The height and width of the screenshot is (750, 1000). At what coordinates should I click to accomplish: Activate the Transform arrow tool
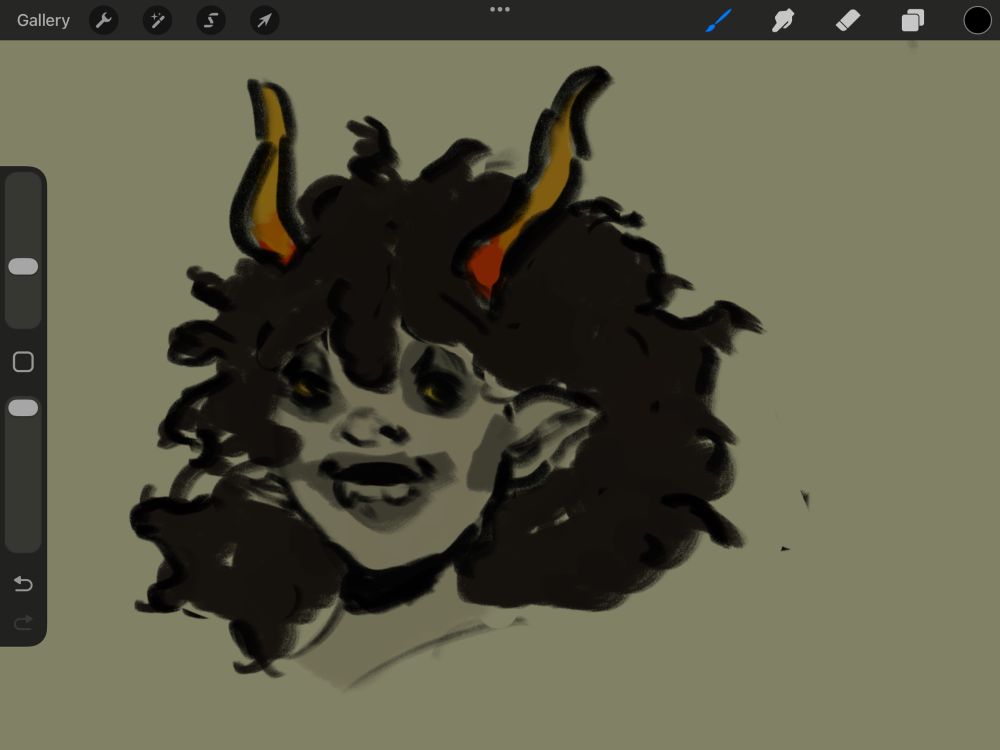point(264,20)
